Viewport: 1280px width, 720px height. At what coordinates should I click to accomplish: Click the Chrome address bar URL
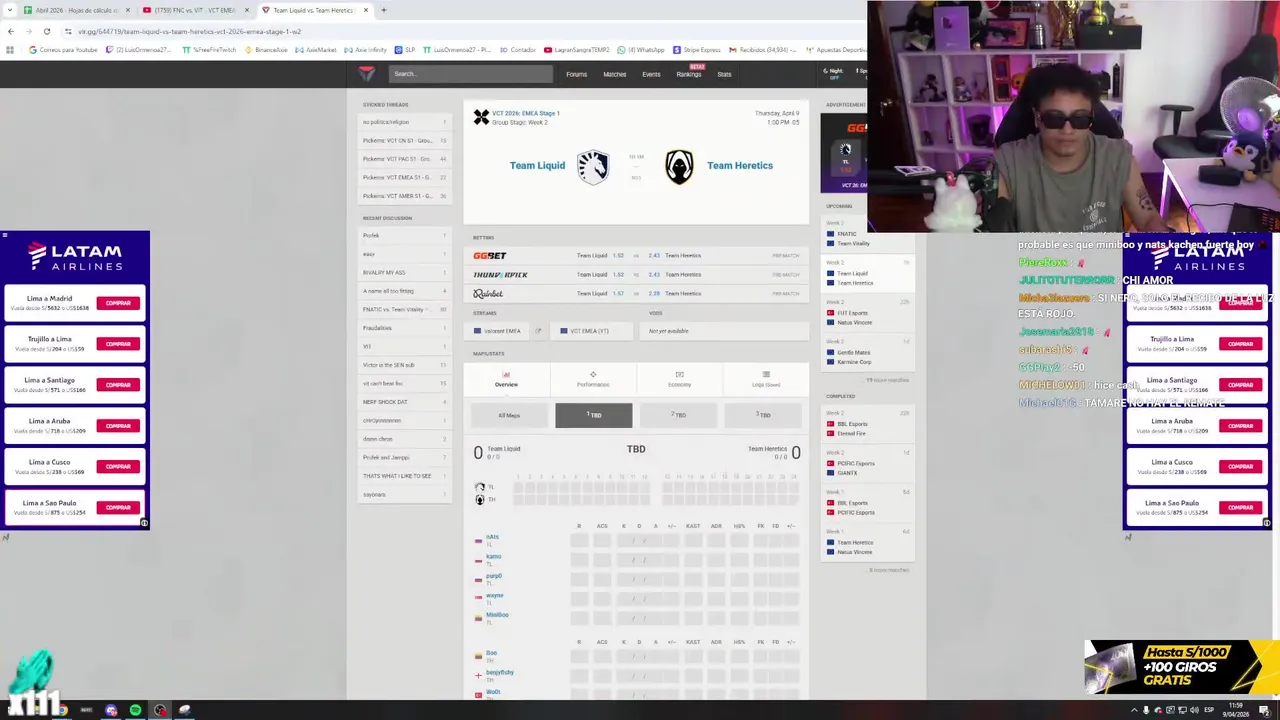pyautogui.click(x=190, y=31)
